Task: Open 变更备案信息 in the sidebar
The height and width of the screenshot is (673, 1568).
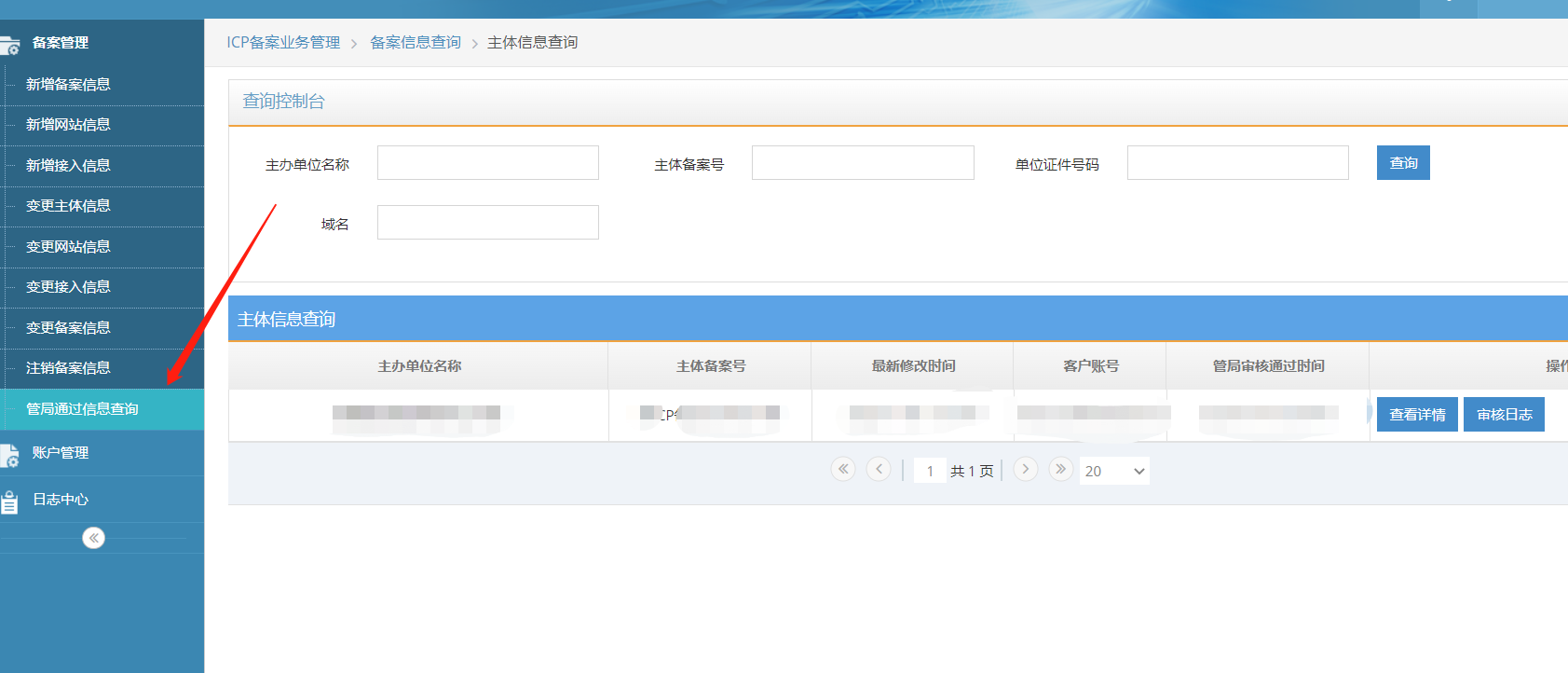Action: pos(68,328)
